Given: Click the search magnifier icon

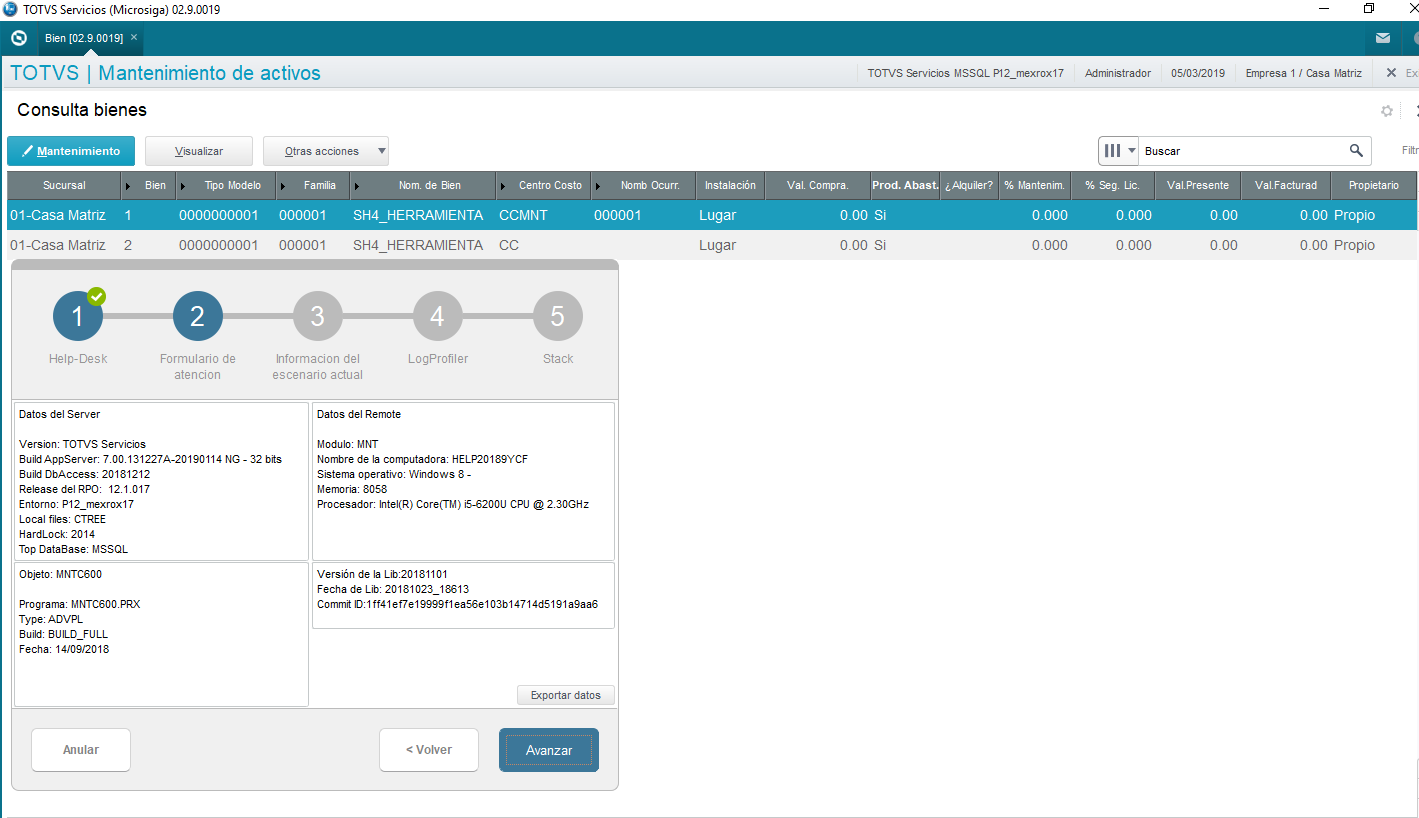Looking at the screenshot, I should 1356,151.
